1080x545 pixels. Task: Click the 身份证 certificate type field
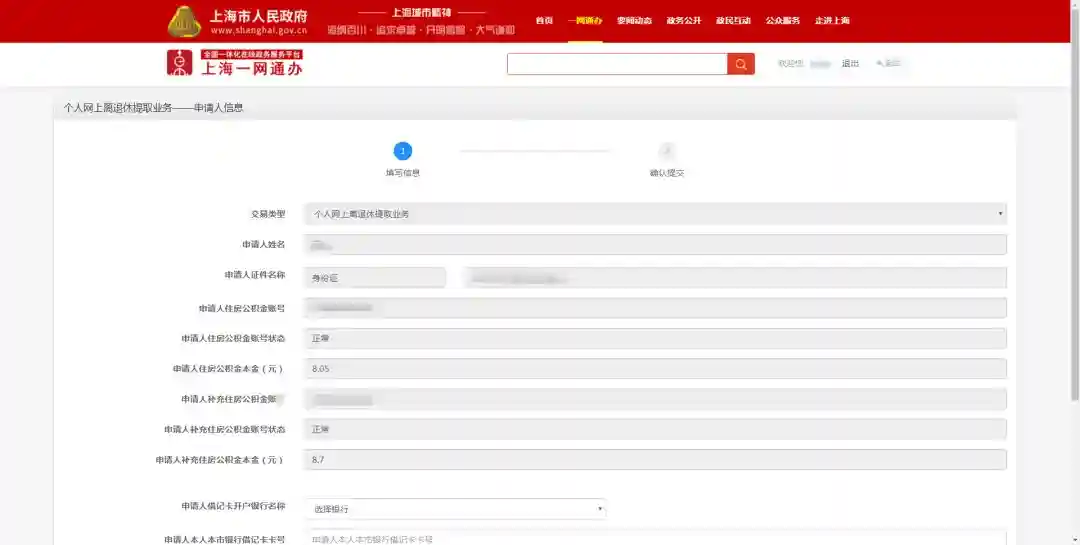[x=374, y=277]
